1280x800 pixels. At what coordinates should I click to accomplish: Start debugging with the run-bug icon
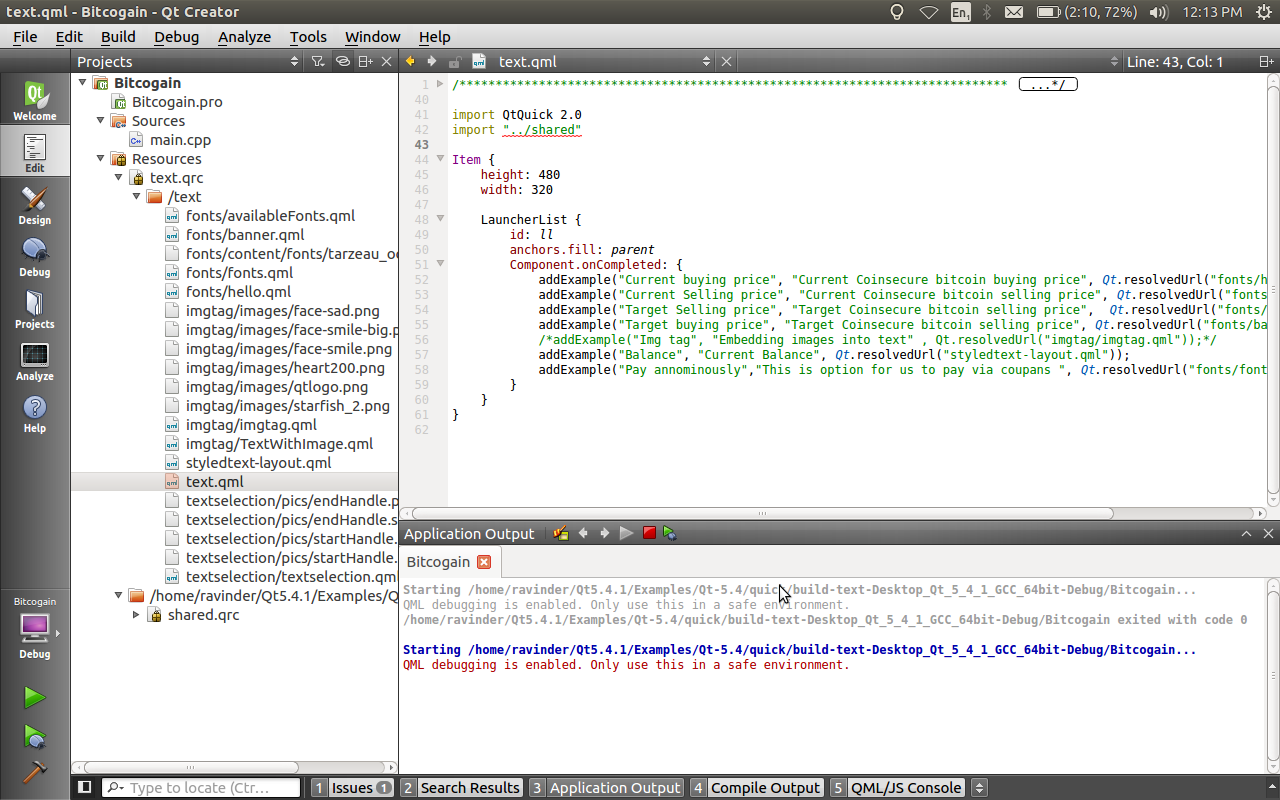[x=35, y=737]
